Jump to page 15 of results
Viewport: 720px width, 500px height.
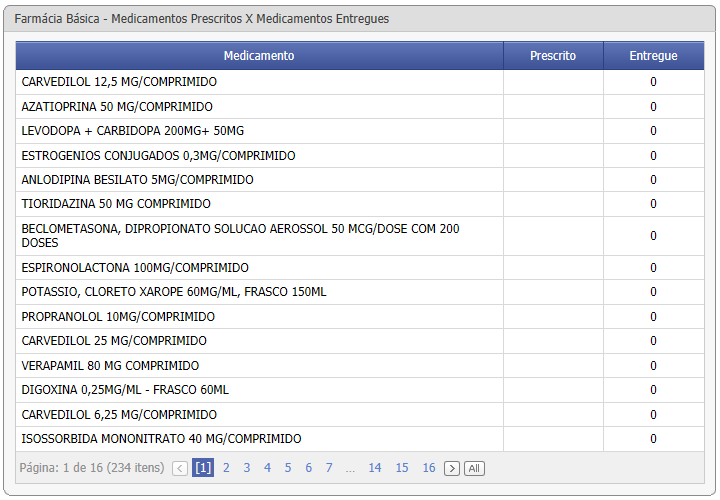pos(402,468)
